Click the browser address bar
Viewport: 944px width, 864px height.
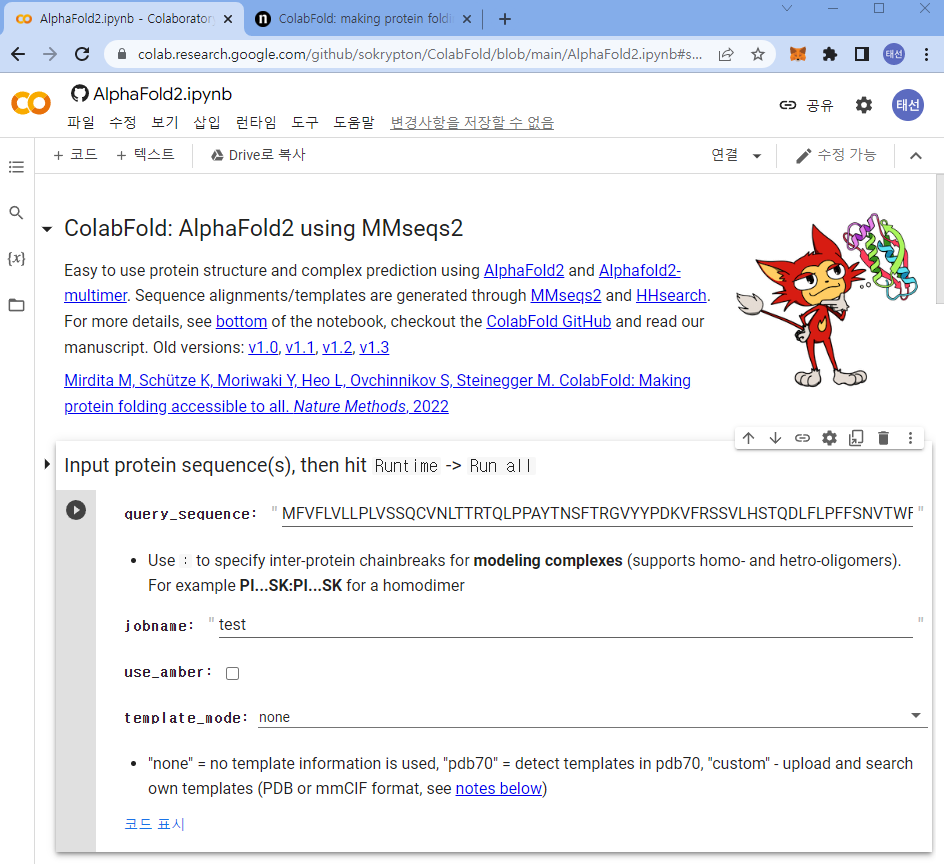420,54
